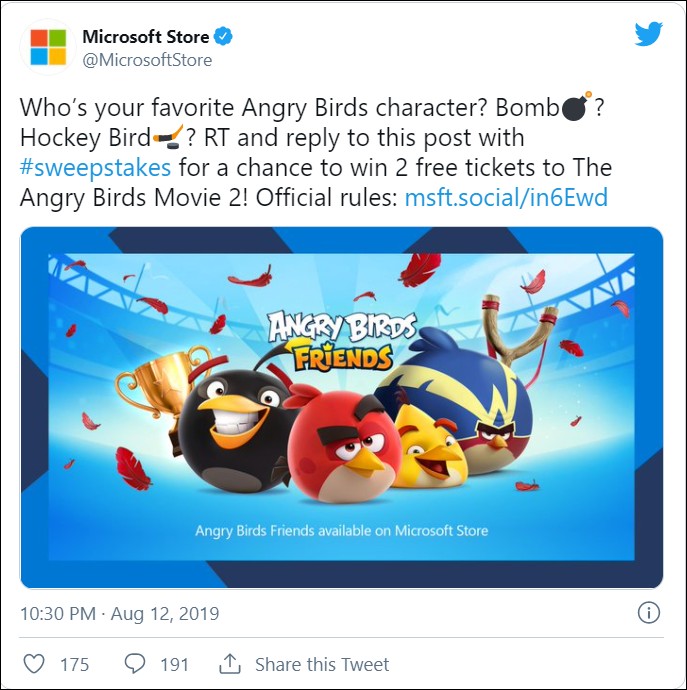Image resolution: width=687 pixels, height=690 pixels.
Task: Click the @MicrosoftStore handle
Action: tap(147, 60)
